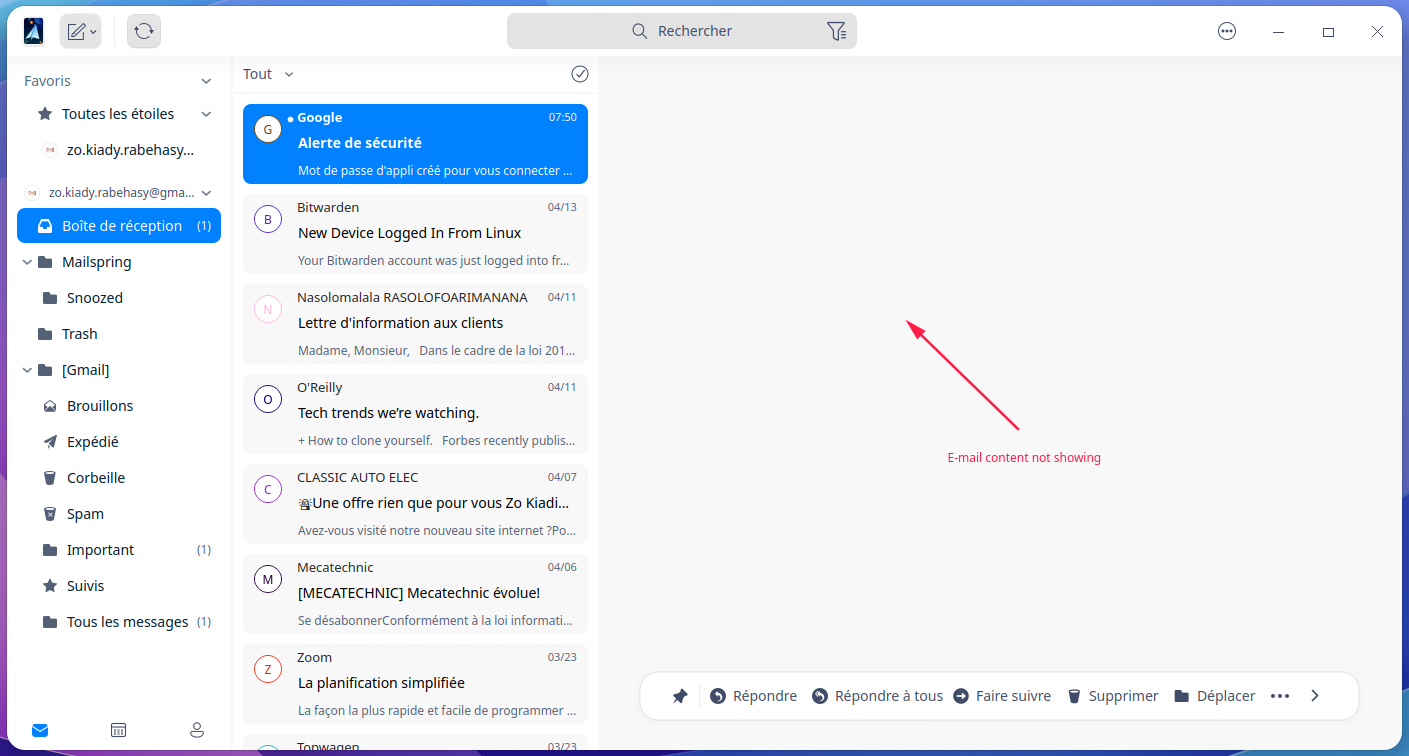Viewport: 1409px width, 756px height.
Task: Click the Brouillons folder icon
Action: coord(50,406)
